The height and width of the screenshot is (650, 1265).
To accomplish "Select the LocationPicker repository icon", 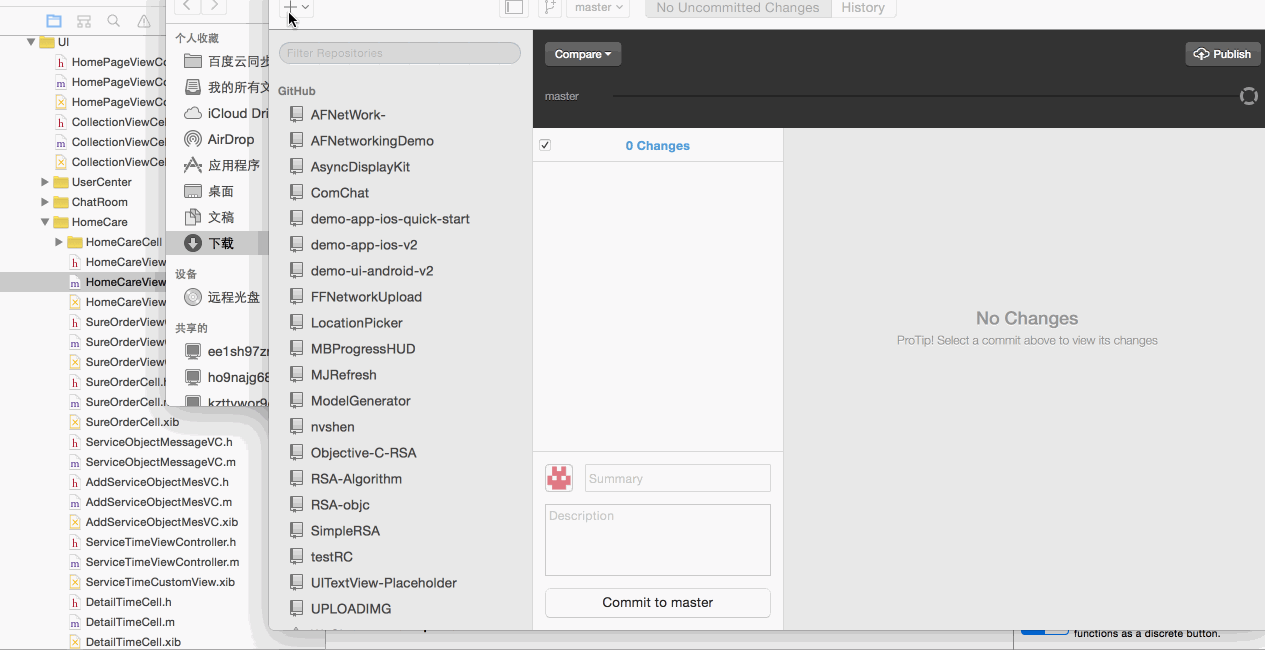I will pyautogui.click(x=296, y=323).
